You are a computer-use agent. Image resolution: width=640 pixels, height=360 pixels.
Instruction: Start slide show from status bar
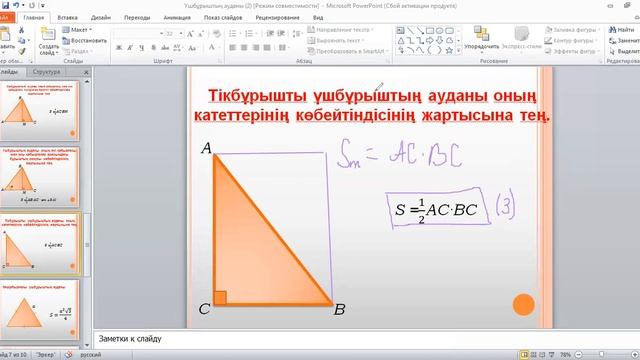551,355
